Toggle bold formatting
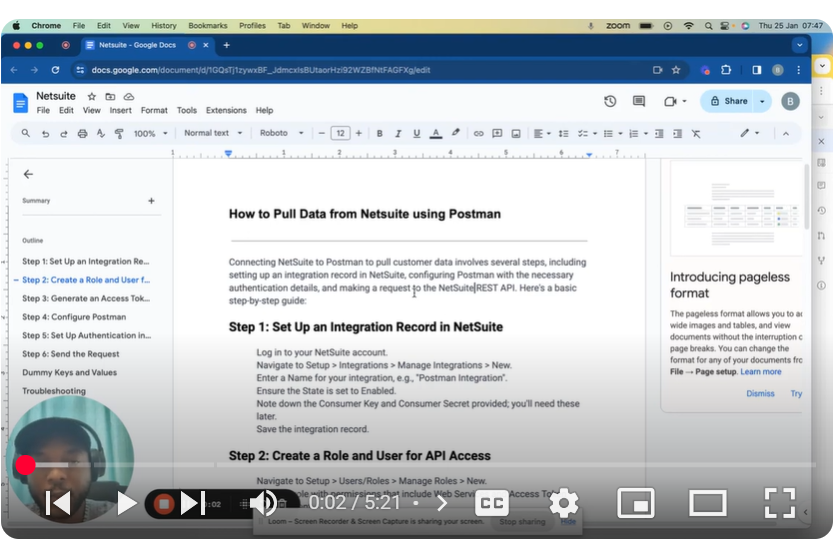 [x=380, y=133]
